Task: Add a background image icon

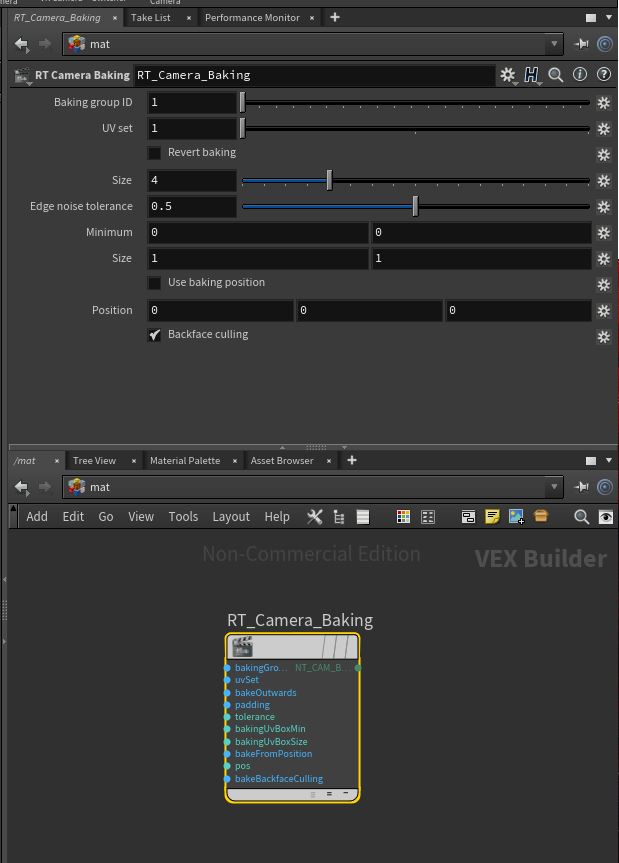Action: tap(516, 516)
